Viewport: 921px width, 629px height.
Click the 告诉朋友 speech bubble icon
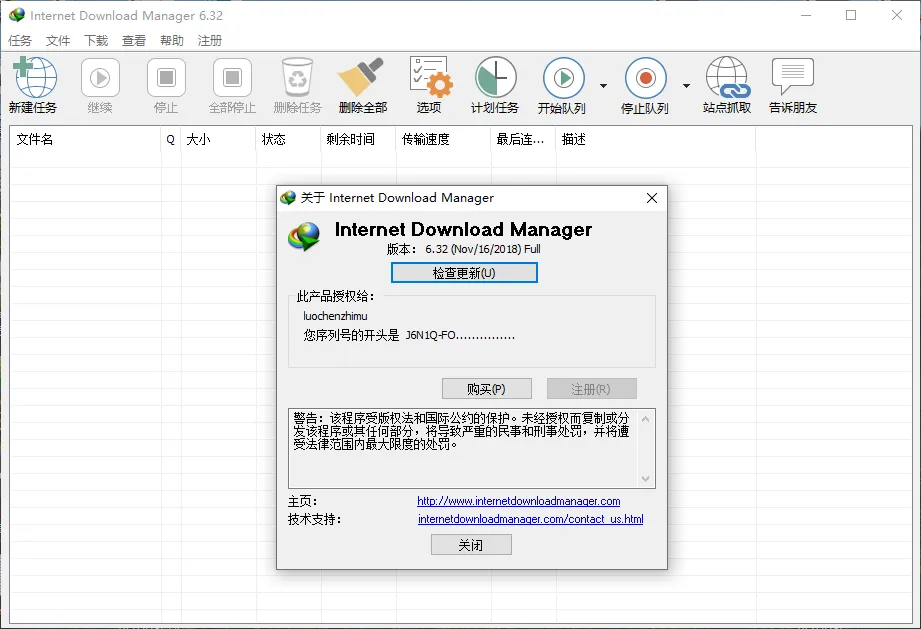tap(792, 79)
